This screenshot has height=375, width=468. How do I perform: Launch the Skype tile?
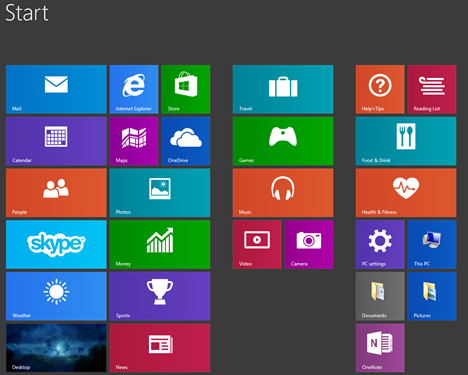pos(56,244)
